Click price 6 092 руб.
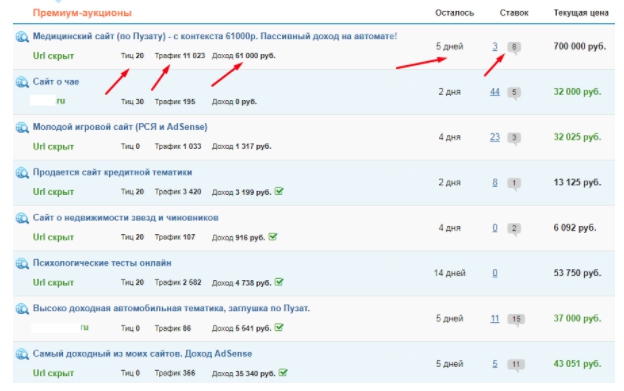The width and height of the screenshot is (624, 391). tap(575, 228)
